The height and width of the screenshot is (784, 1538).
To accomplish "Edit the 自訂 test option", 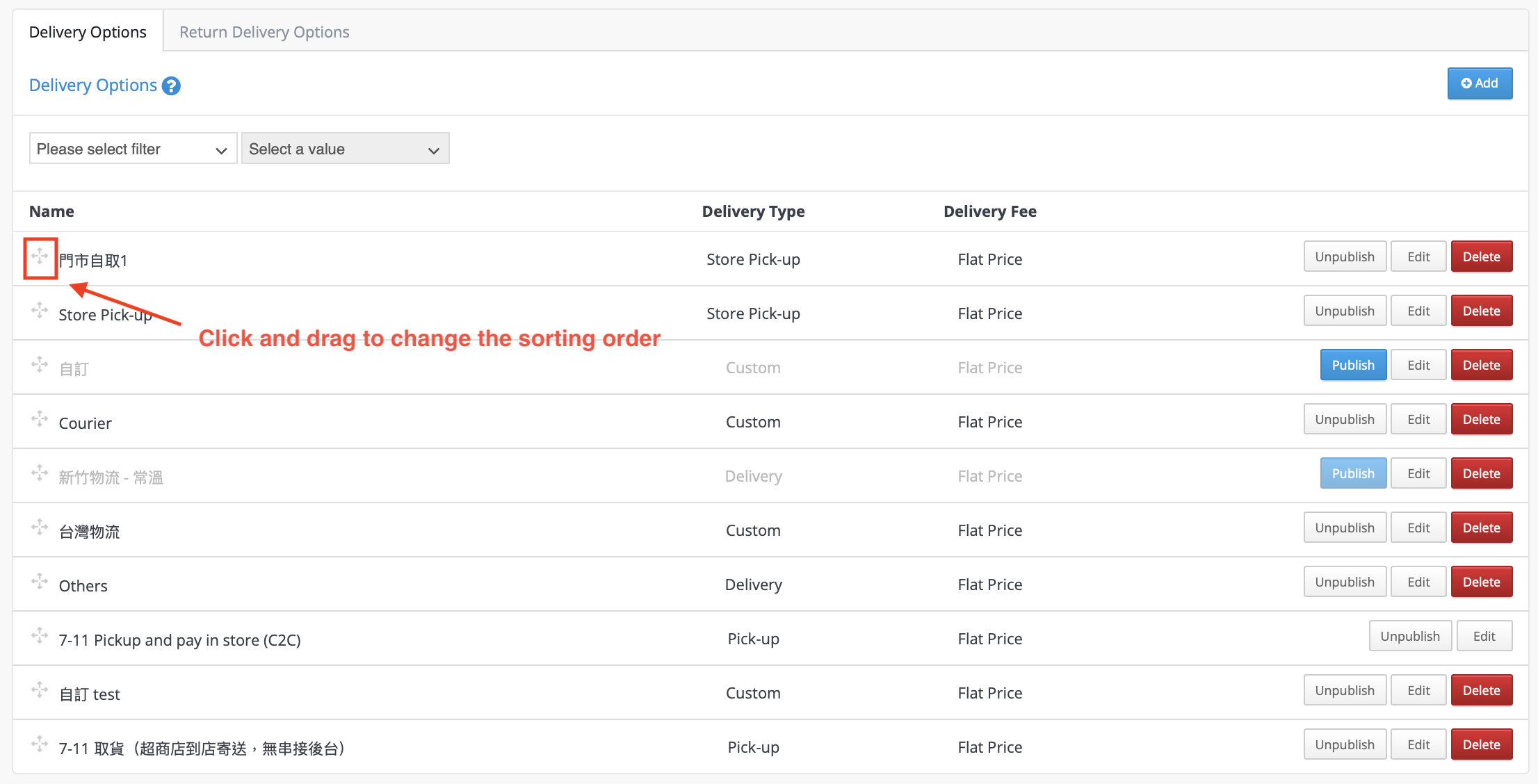I will click(1418, 690).
